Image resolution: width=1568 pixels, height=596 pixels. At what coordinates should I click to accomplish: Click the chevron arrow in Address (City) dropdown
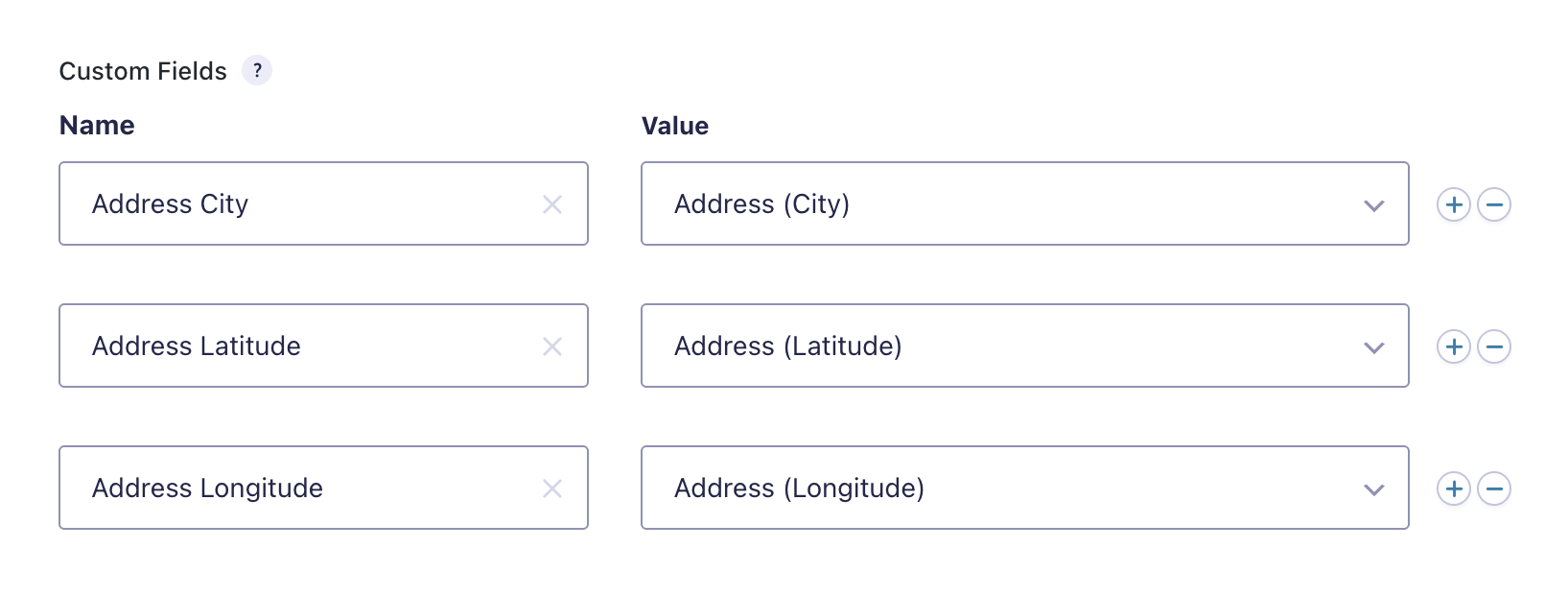(x=1374, y=205)
